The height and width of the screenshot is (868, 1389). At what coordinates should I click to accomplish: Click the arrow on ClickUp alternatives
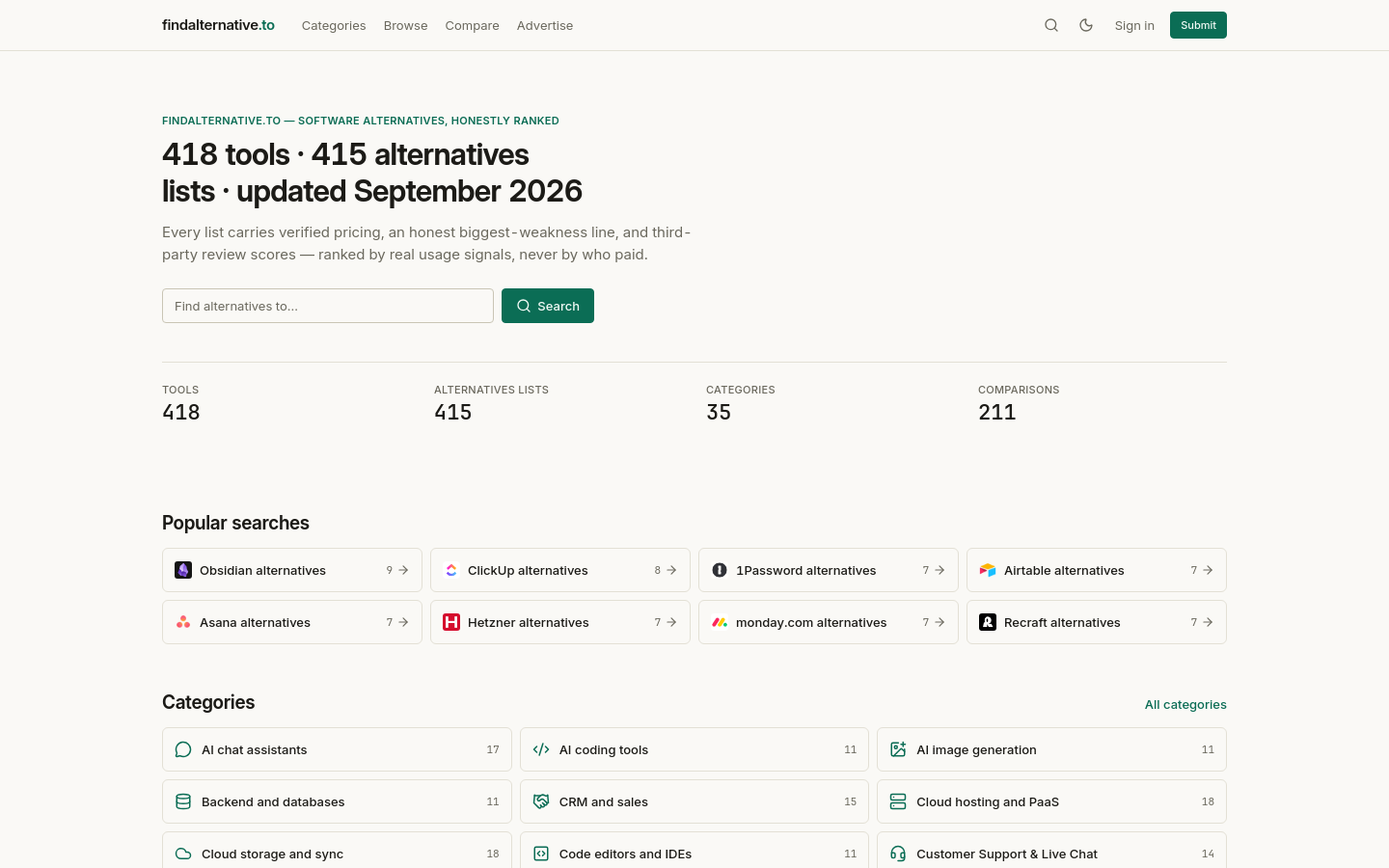671,570
